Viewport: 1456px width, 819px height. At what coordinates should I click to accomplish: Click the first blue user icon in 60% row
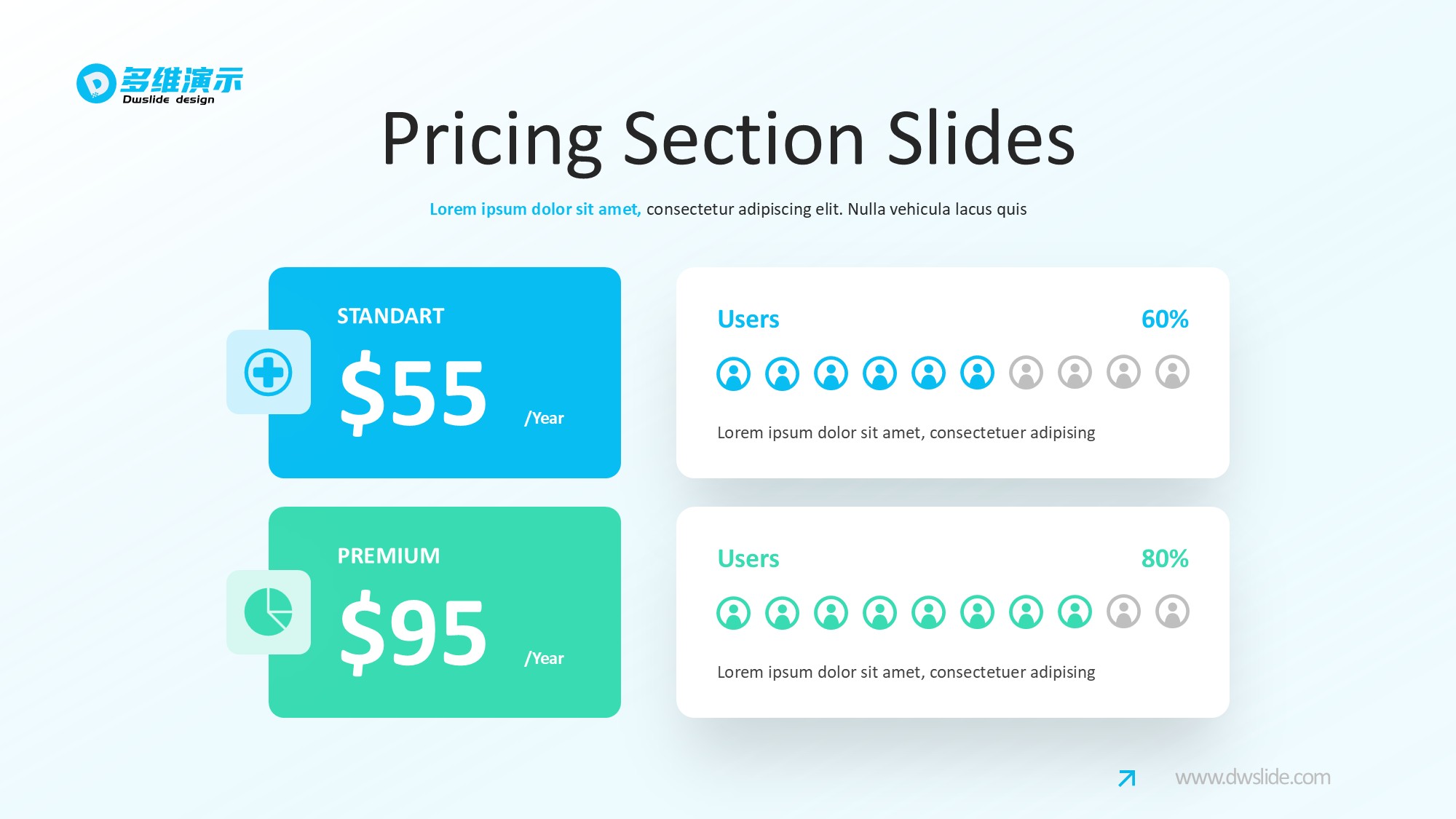pos(733,373)
